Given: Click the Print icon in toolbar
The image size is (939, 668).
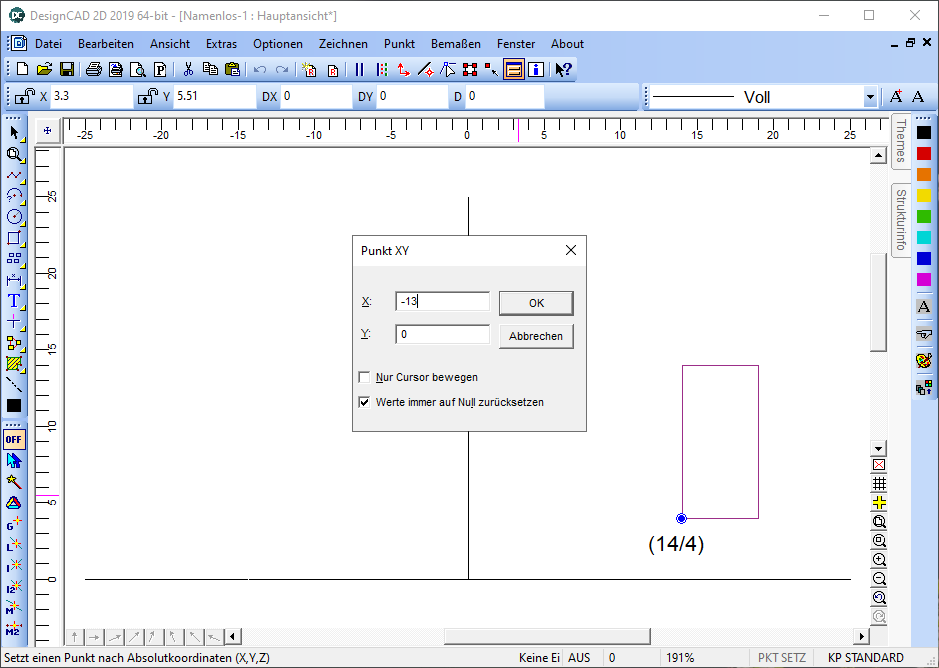Looking at the screenshot, I should point(93,70).
